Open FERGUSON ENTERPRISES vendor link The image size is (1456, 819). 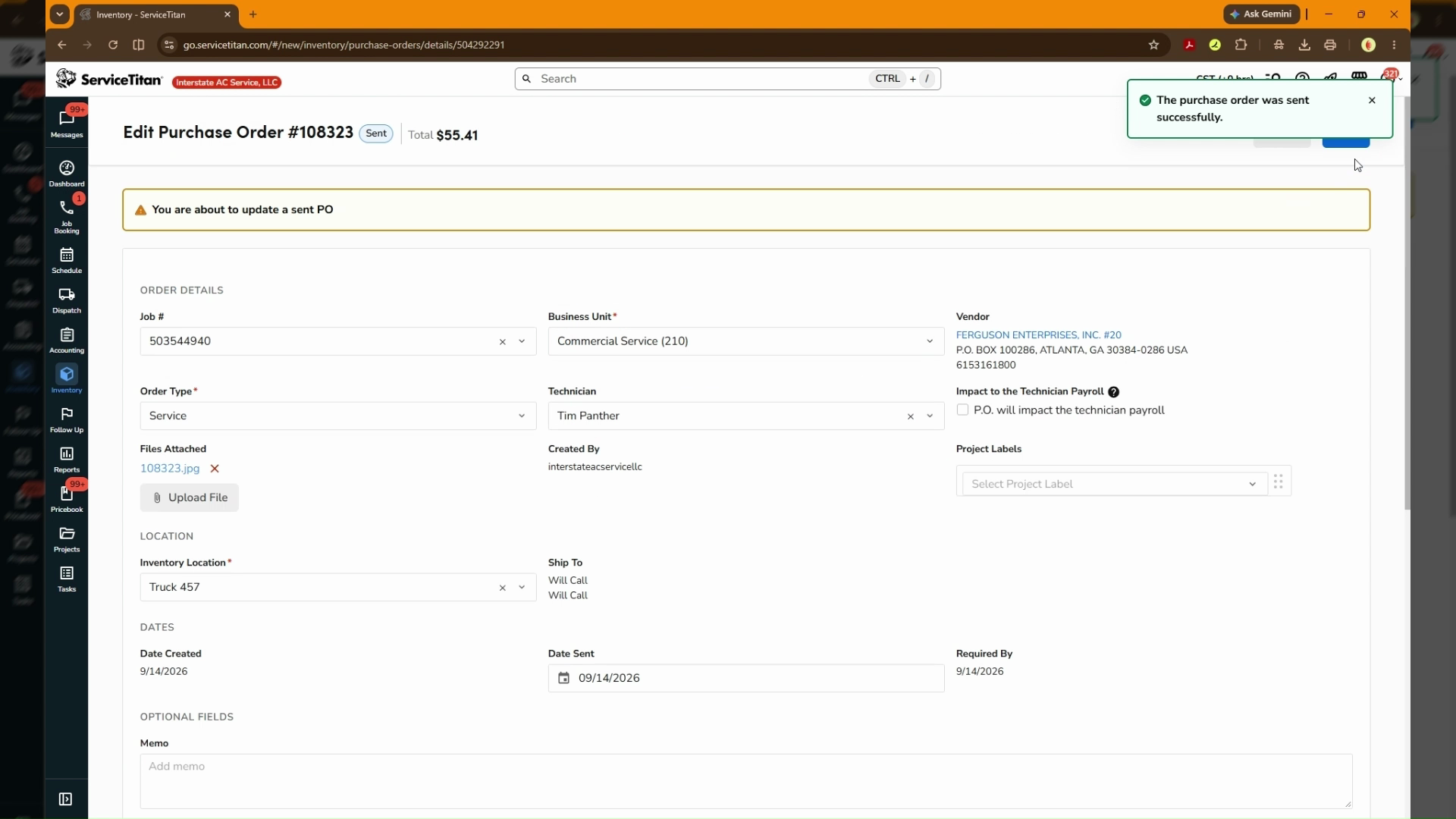[1038, 334]
